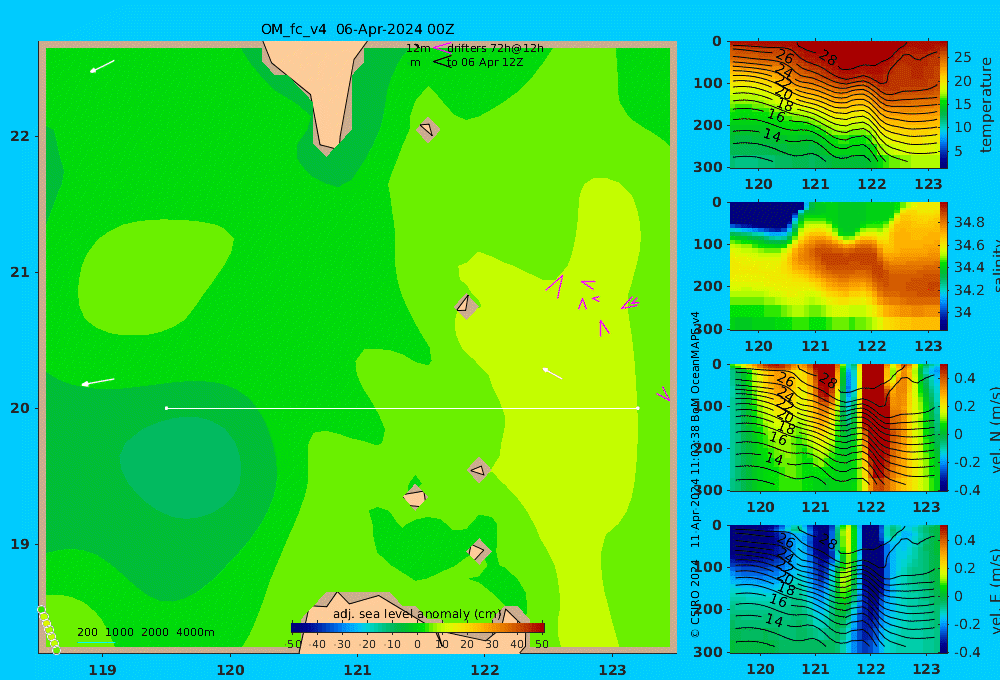
Task: Select the white current arrow in the map's top-left corner
Action: [x=102, y=66]
